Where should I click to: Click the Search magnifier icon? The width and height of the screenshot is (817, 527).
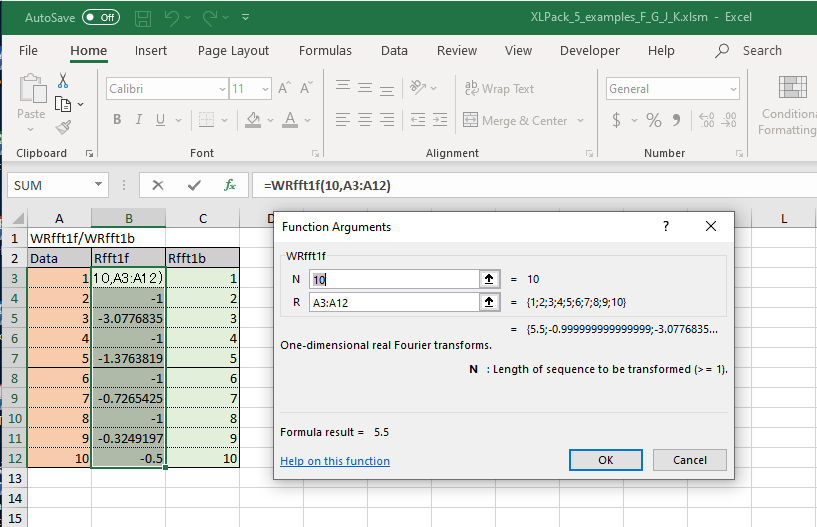(722, 51)
